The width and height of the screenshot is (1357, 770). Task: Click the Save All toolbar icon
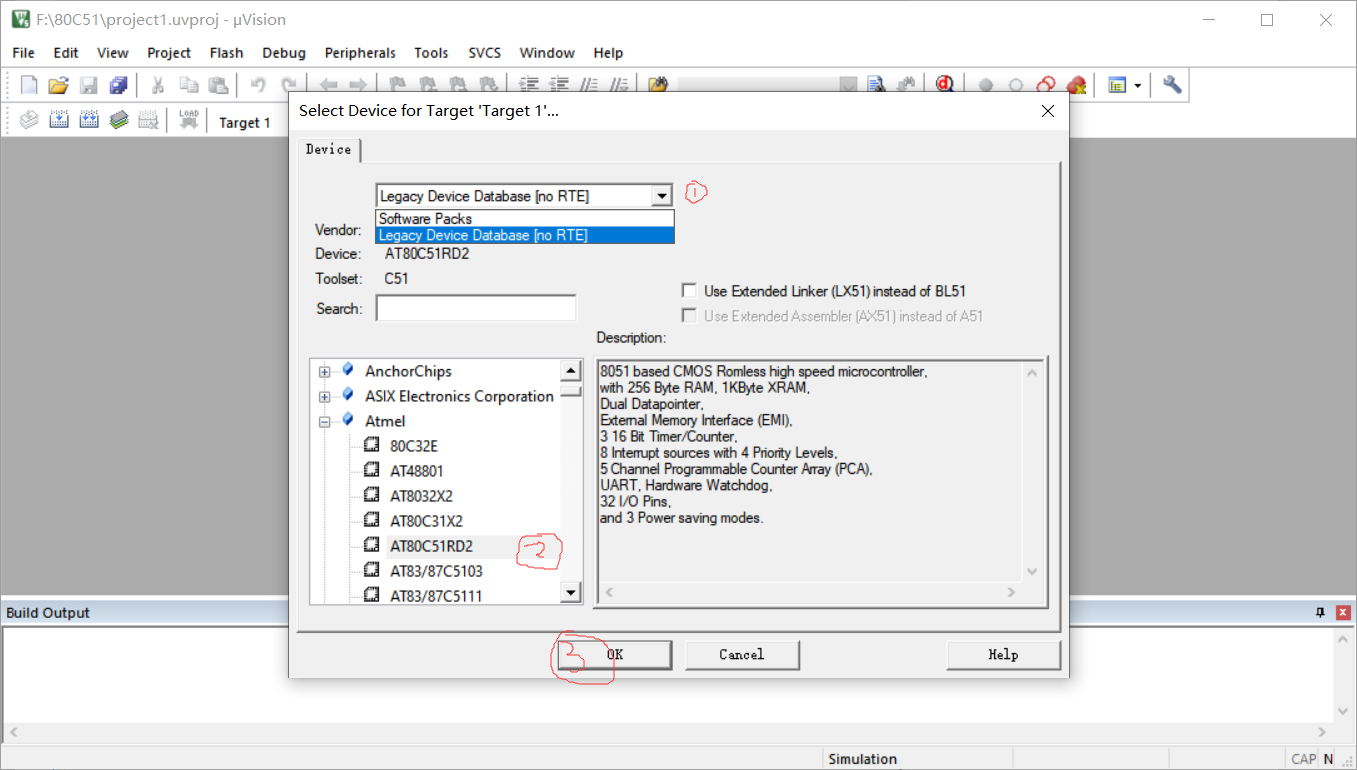click(x=119, y=85)
